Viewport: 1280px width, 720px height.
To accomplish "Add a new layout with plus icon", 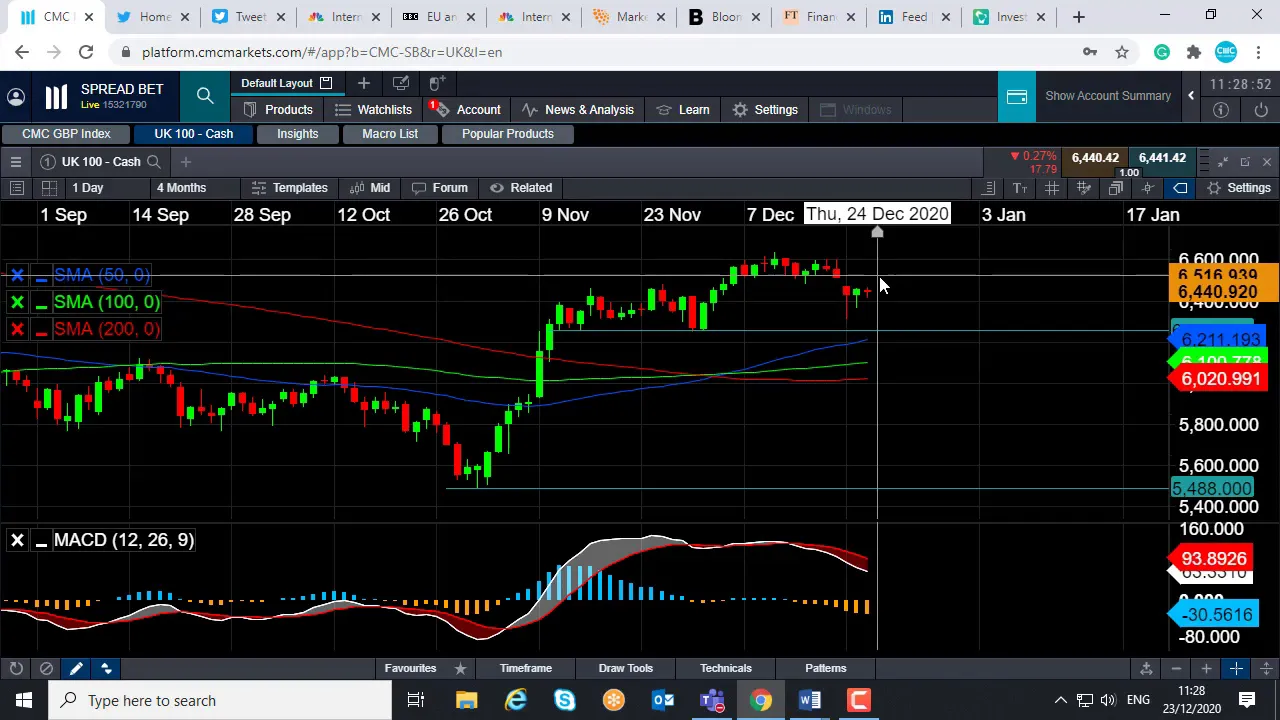I will click(364, 83).
